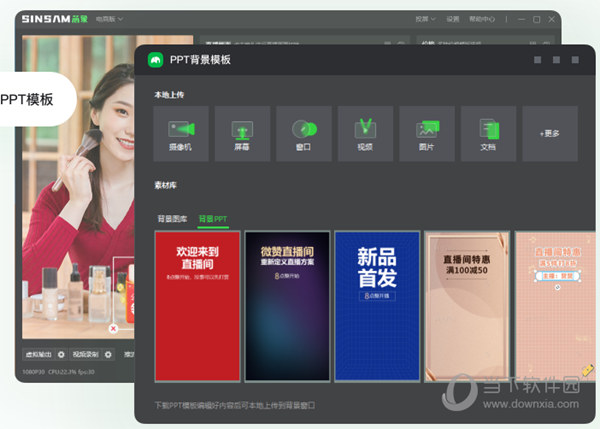
Task: Close the PPT背景模板 dialog
Action: (x=575, y=60)
